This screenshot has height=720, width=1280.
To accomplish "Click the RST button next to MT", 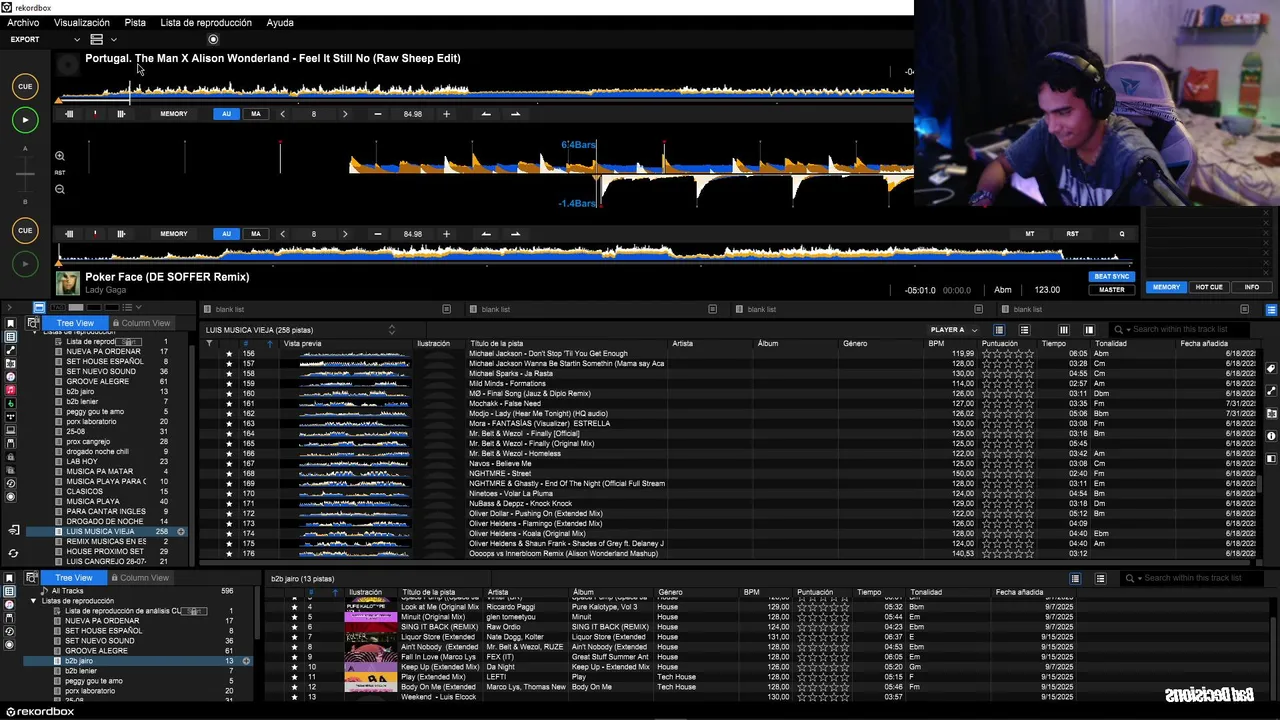I will coord(1072,234).
